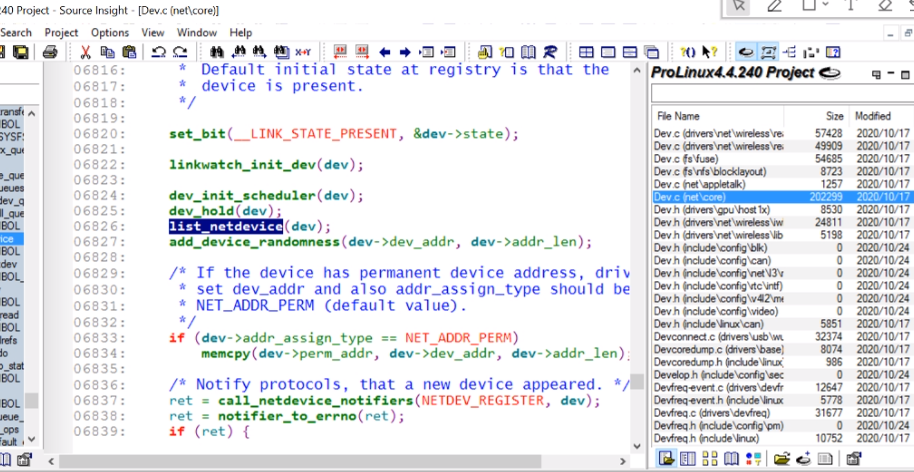Open the Help menu
Screen dimensions: 914x472
(241, 33)
